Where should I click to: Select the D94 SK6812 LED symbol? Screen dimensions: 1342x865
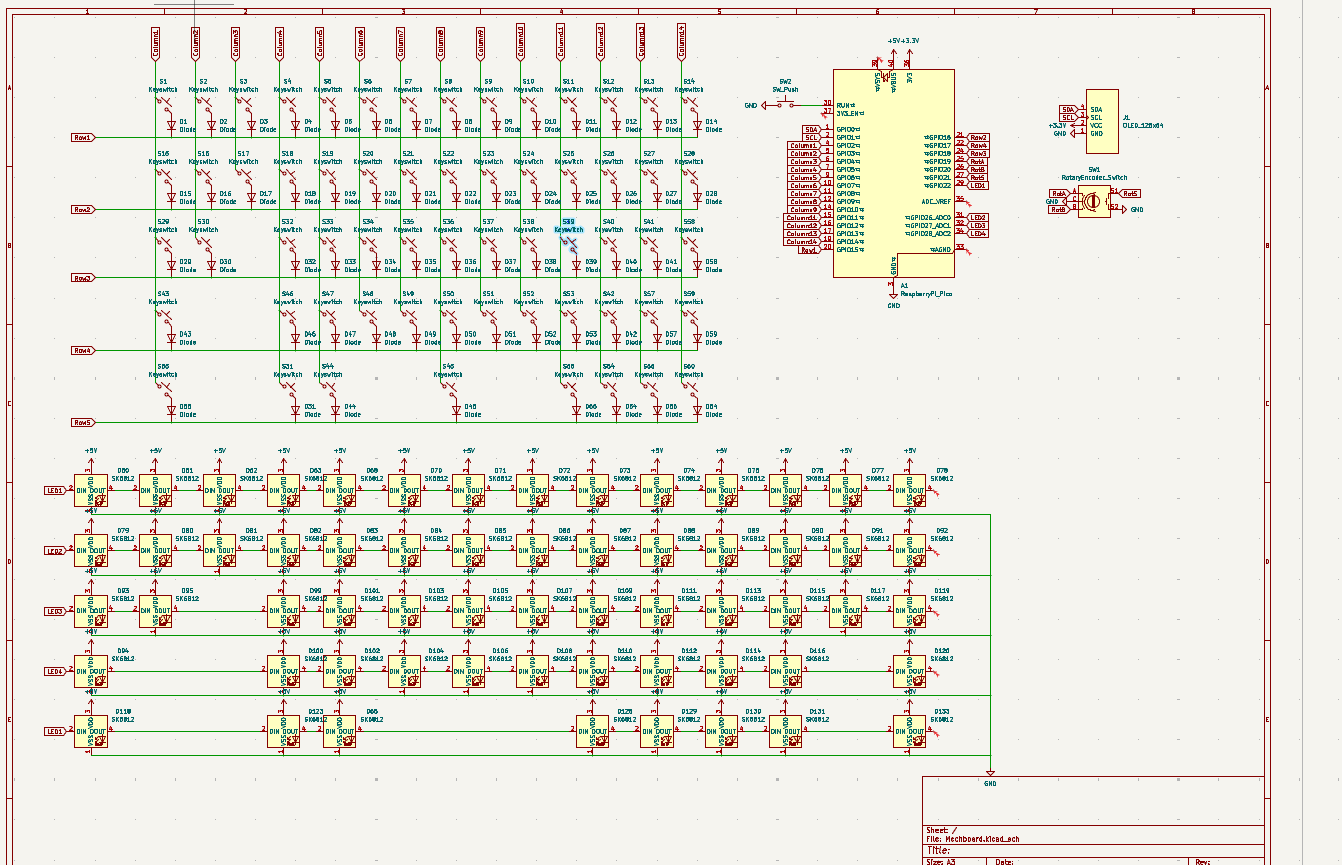pos(91,671)
